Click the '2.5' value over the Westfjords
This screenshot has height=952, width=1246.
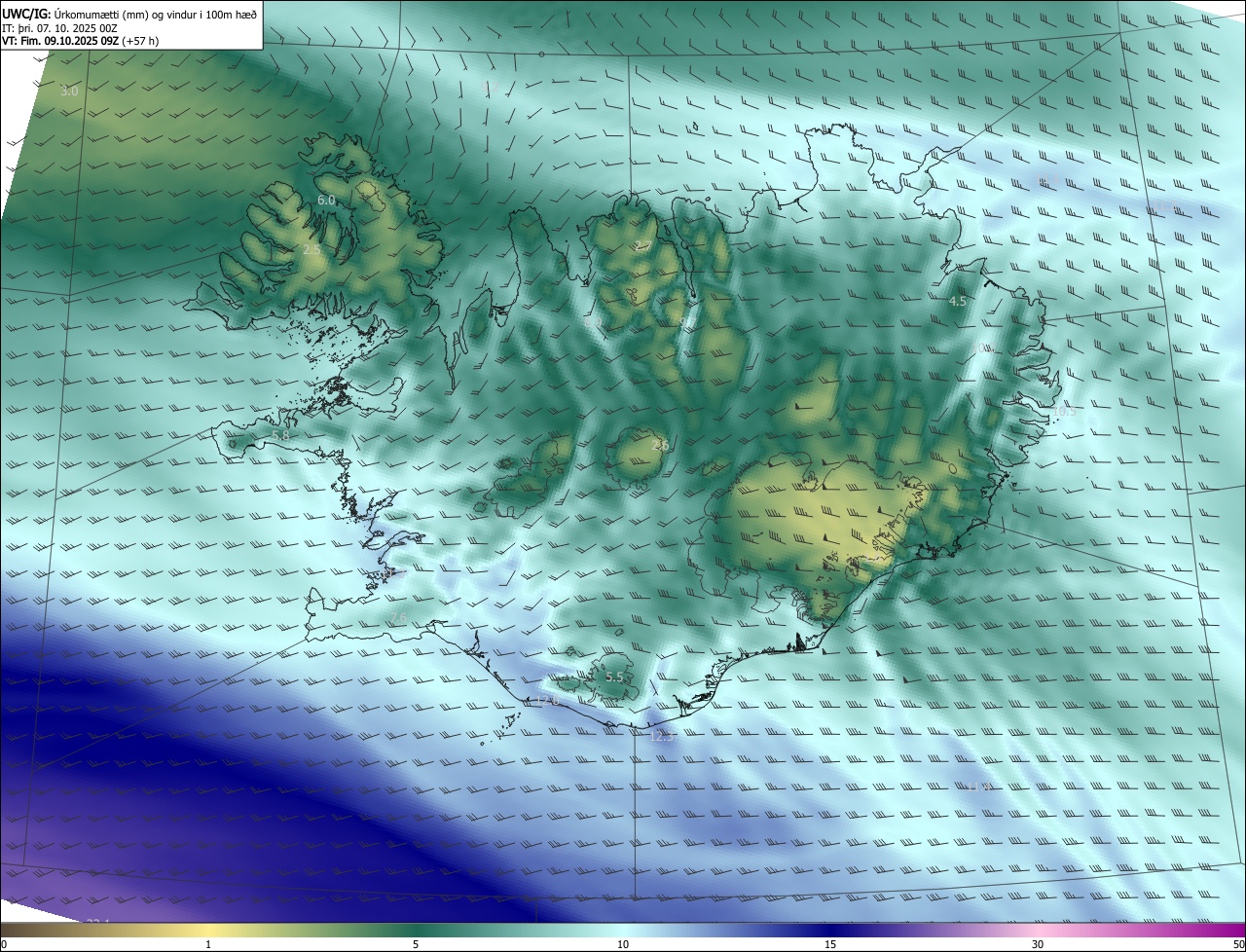pyautogui.click(x=311, y=250)
